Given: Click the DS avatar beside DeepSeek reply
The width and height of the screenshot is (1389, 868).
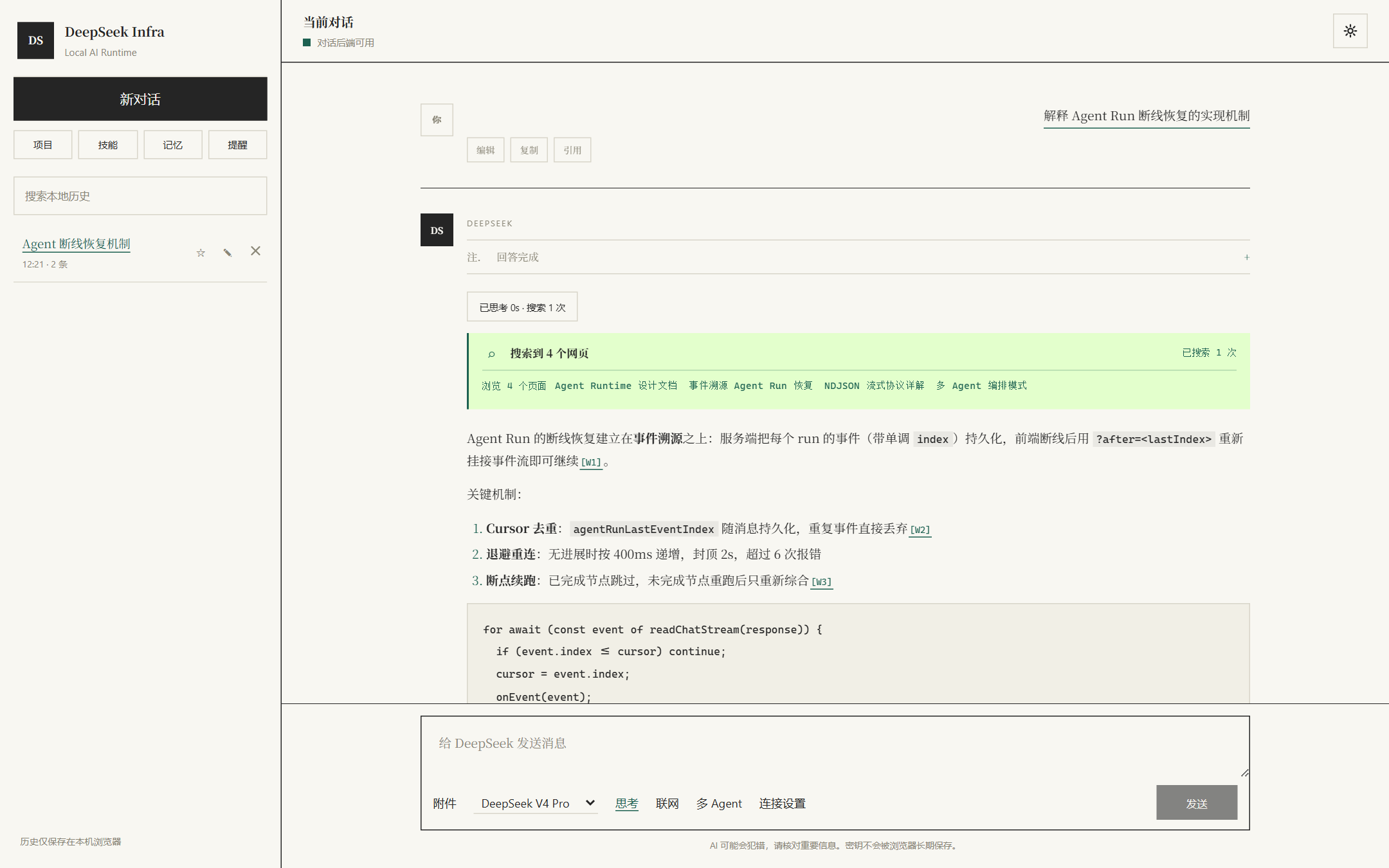Looking at the screenshot, I should [437, 230].
